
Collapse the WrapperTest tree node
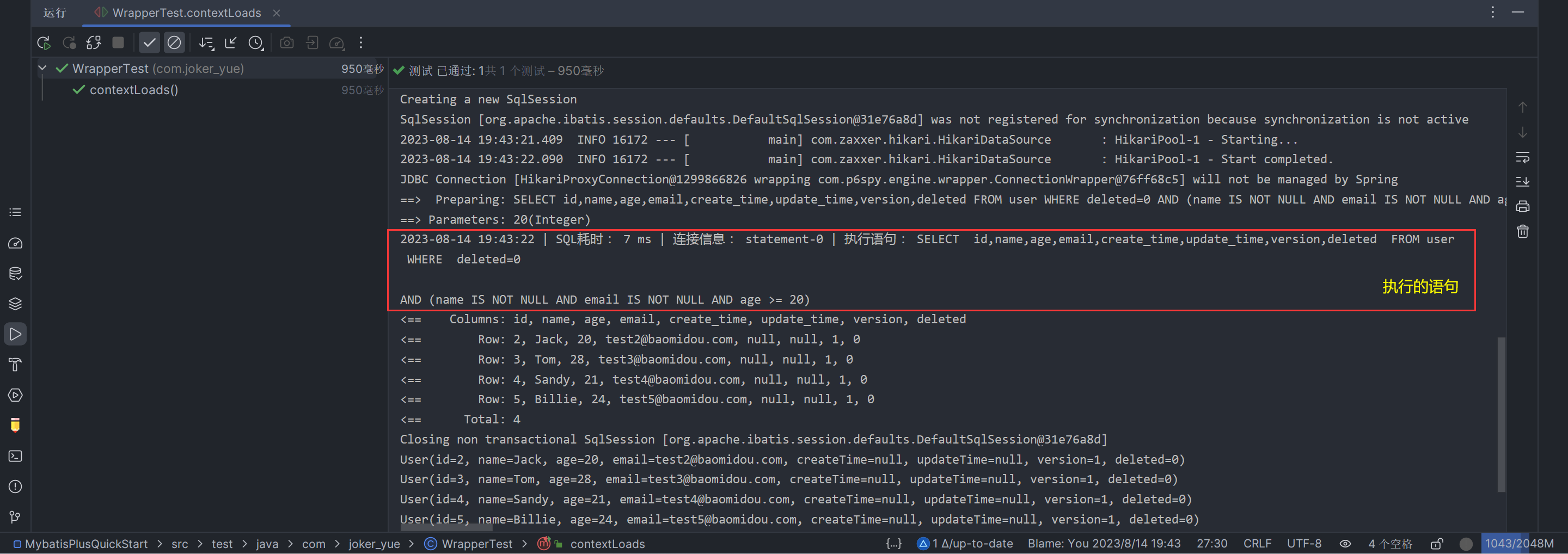42,68
